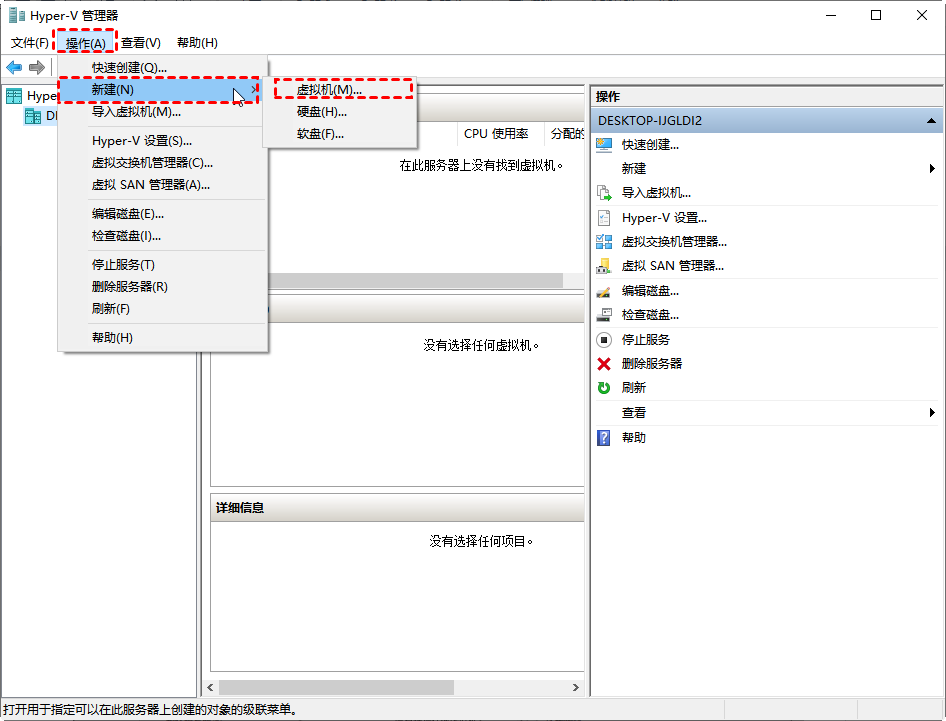Open the 查看(V) menu

(x=140, y=43)
